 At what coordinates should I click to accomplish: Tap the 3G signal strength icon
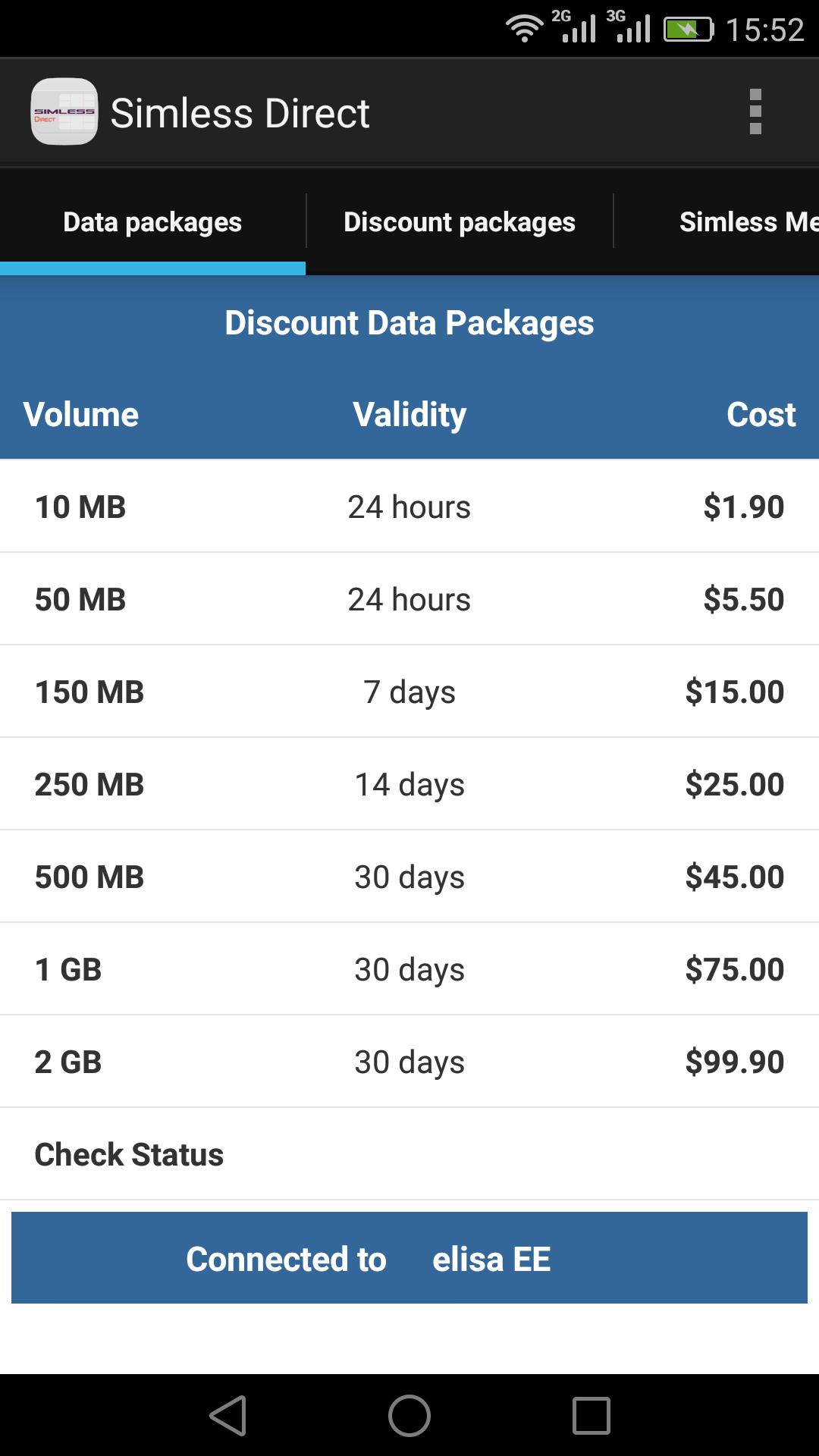coord(629,27)
